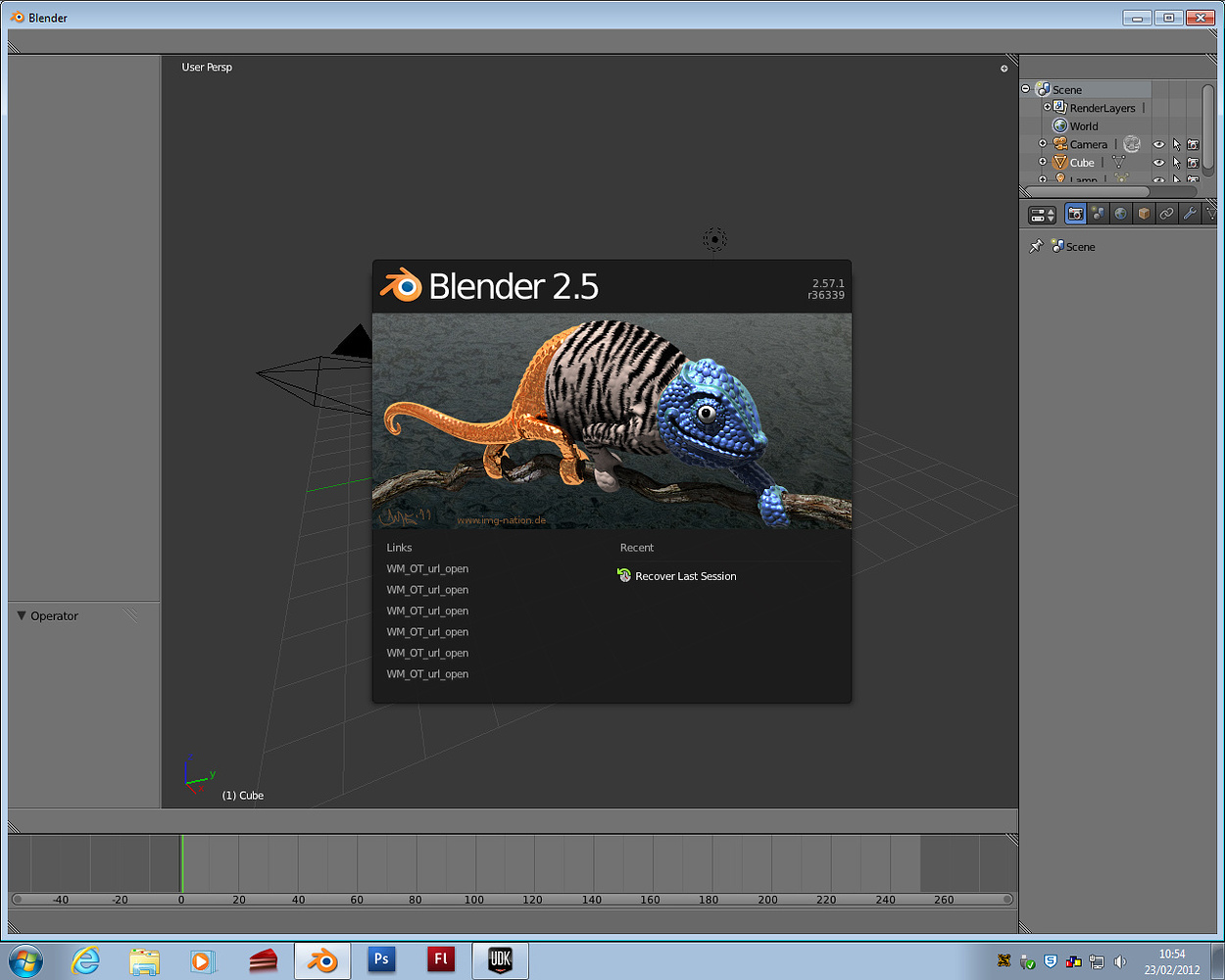The image size is (1225, 980).
Task: Click the User Persp view label
Action: (207, 67)
